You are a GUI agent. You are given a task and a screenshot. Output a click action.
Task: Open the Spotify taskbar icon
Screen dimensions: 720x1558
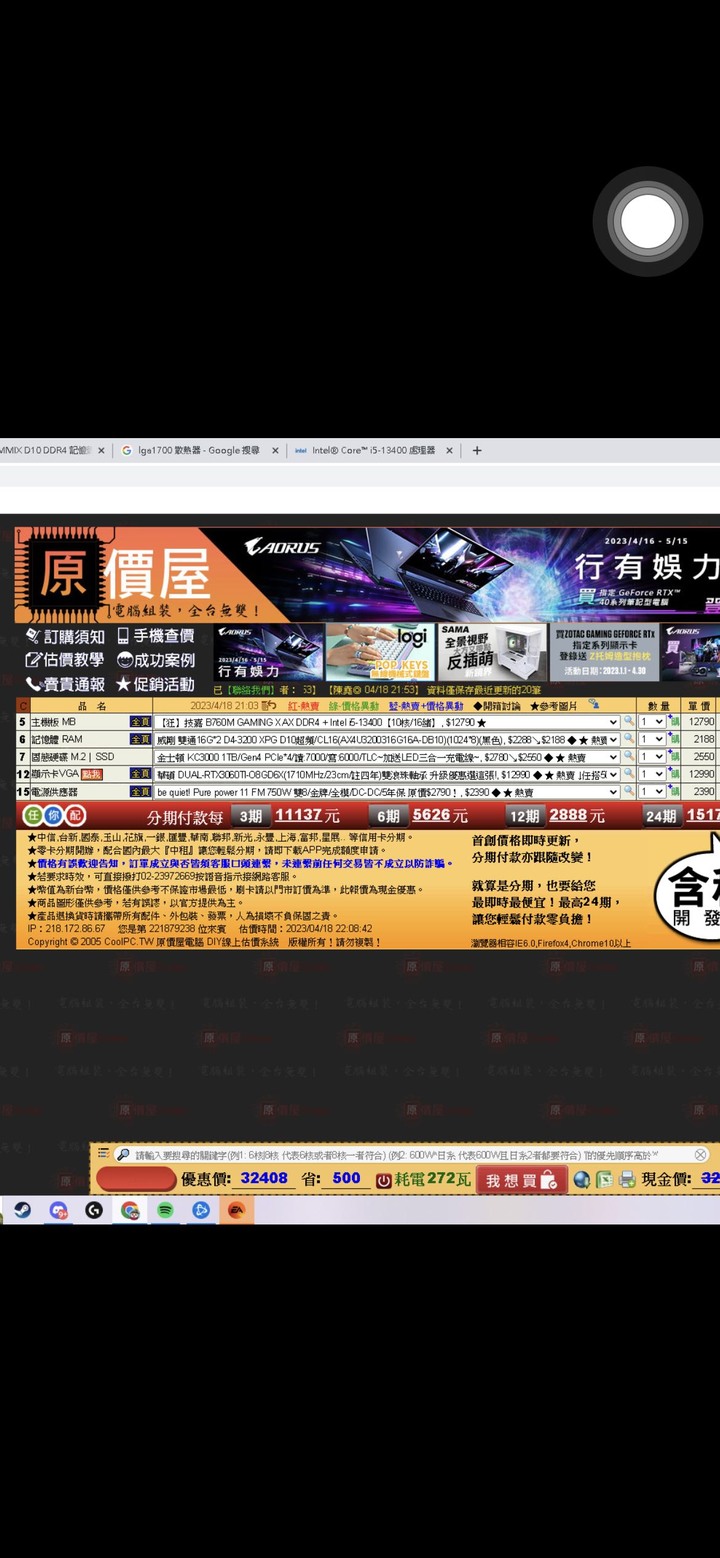(x=165, y=1210)
